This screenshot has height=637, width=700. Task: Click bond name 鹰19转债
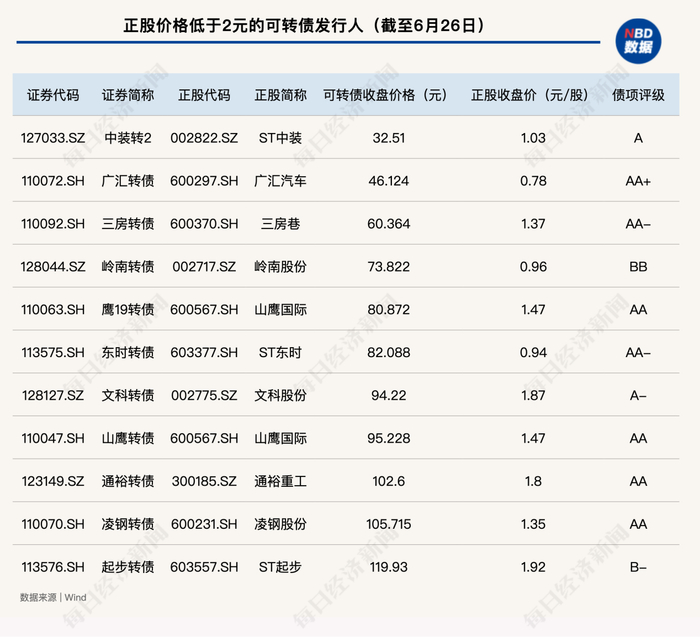click(128, 309)
